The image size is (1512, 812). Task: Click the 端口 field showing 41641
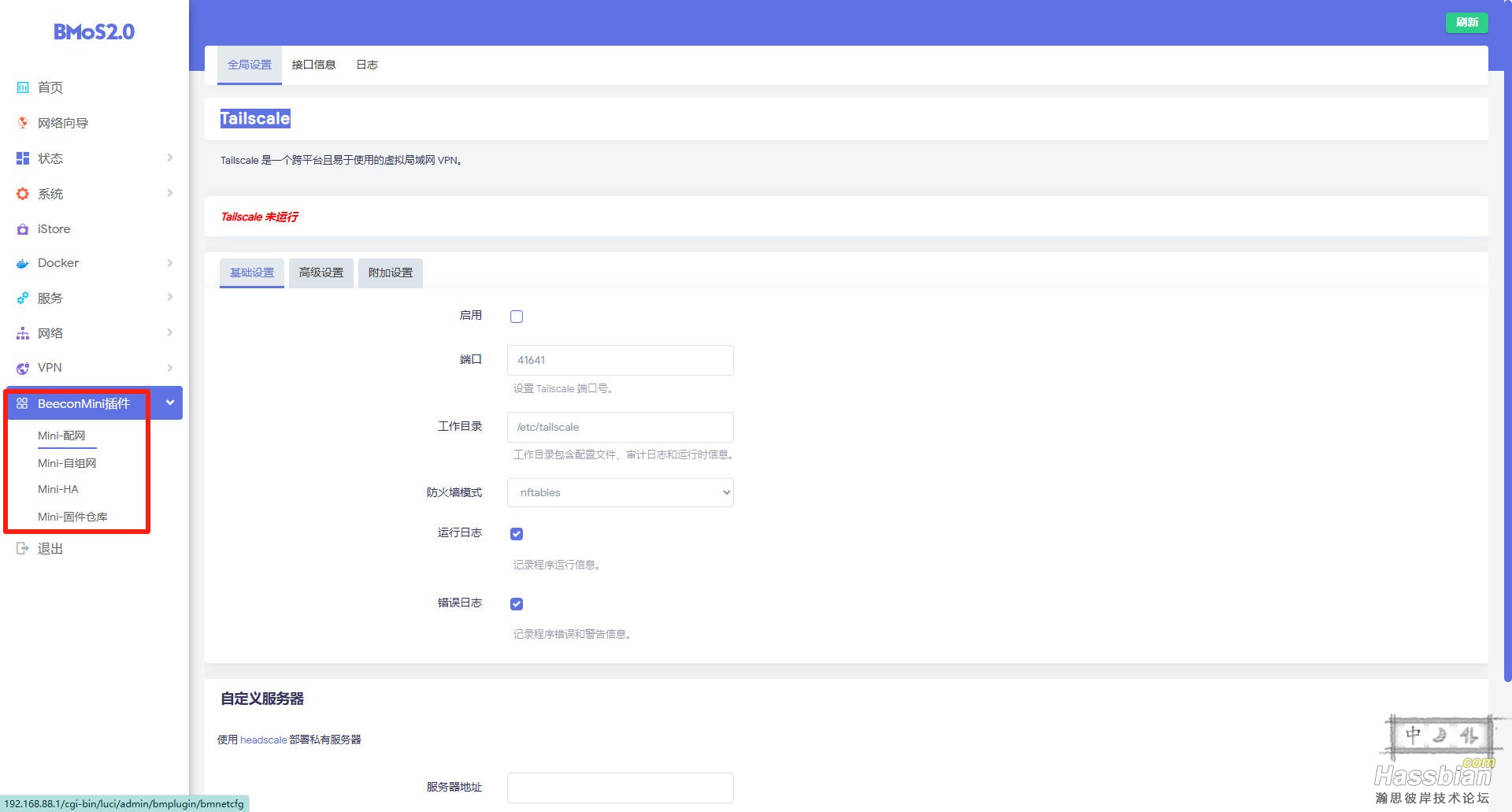(621, 360)
